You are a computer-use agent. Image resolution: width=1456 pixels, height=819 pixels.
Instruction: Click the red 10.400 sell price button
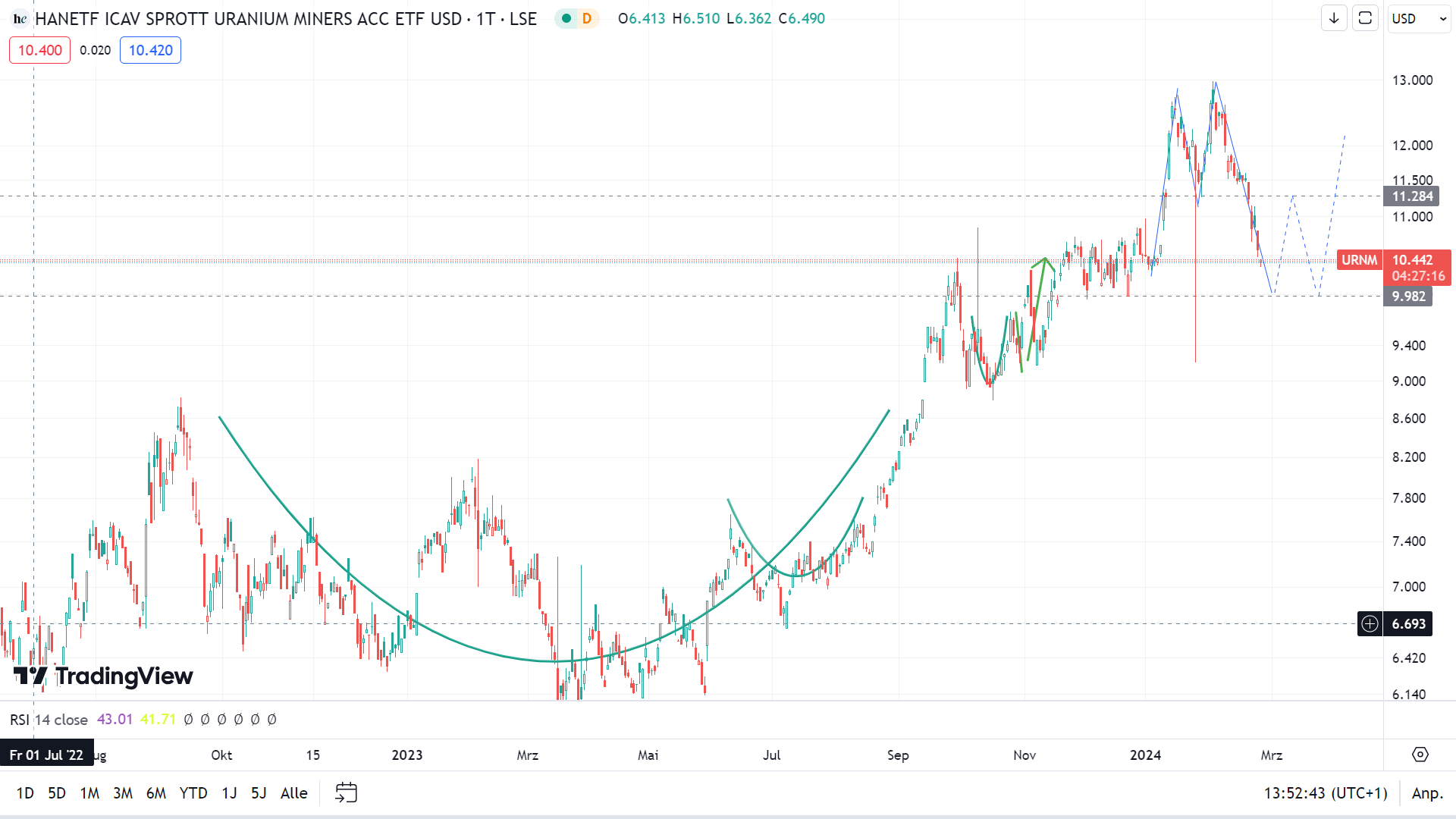point(39,50)
